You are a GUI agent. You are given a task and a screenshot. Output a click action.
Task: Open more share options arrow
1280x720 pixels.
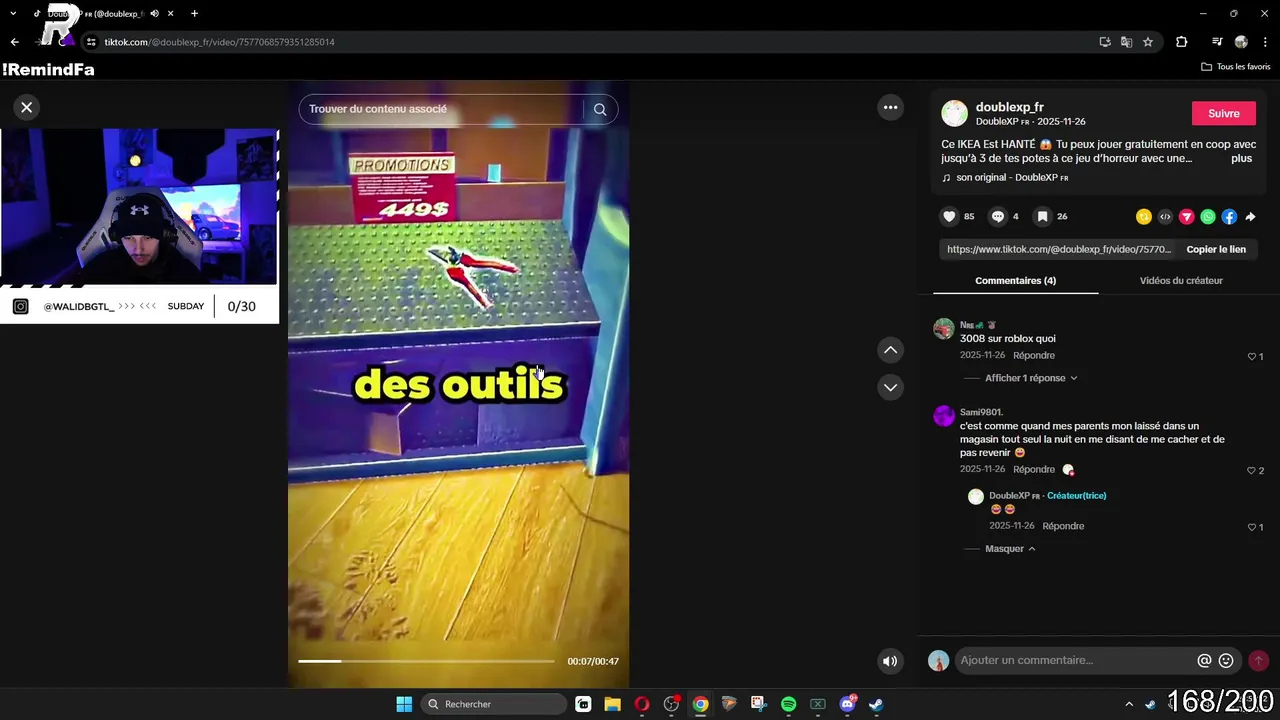[x=1250, y=217]
